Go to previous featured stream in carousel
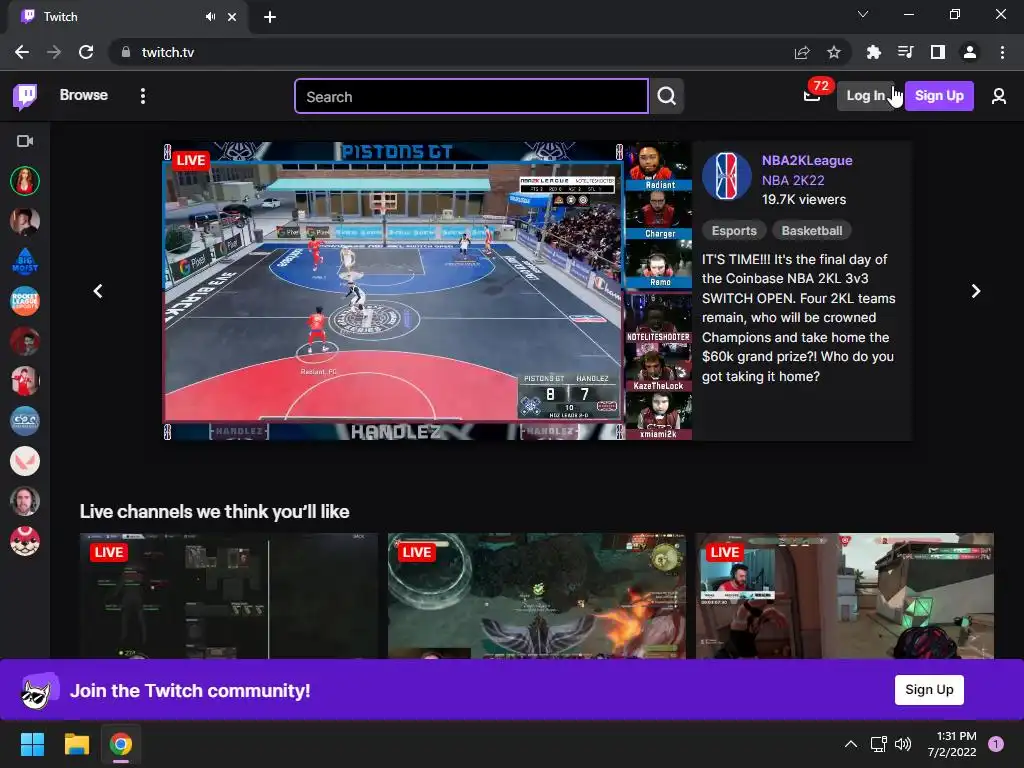 click(98, 291)
